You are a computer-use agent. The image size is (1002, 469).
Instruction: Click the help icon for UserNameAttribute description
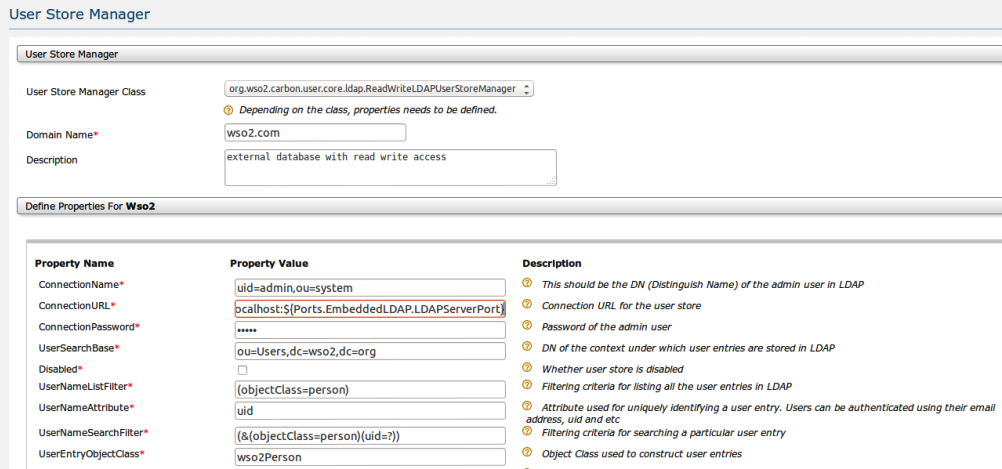click(527, 406)
